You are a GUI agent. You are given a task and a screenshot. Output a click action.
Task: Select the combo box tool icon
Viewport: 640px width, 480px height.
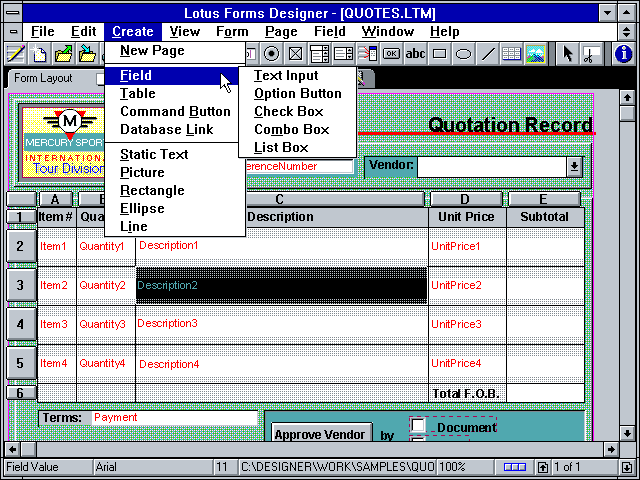coord(319,53)
